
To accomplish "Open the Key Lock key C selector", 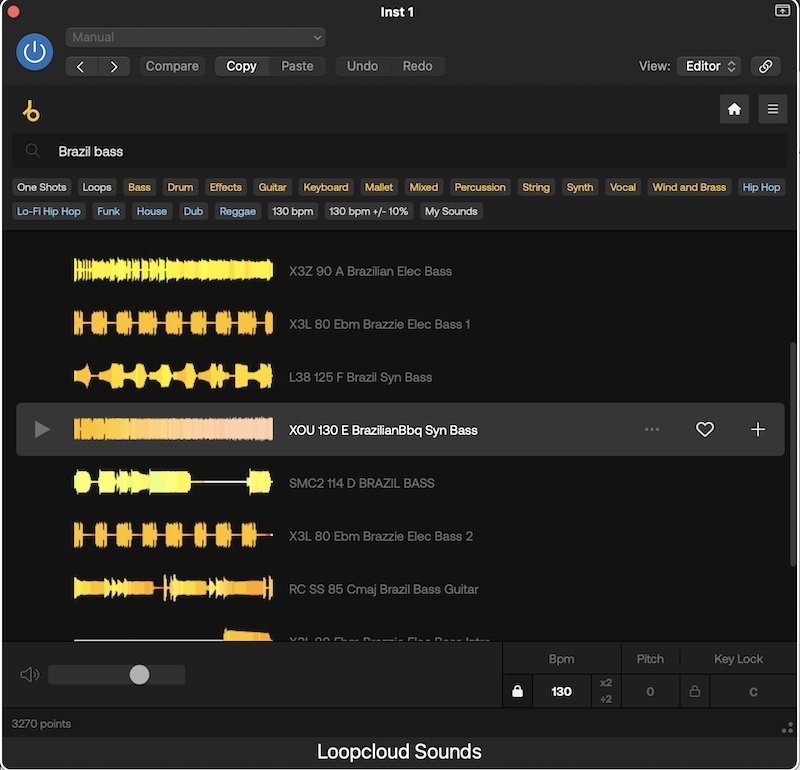I will (753, 691).
